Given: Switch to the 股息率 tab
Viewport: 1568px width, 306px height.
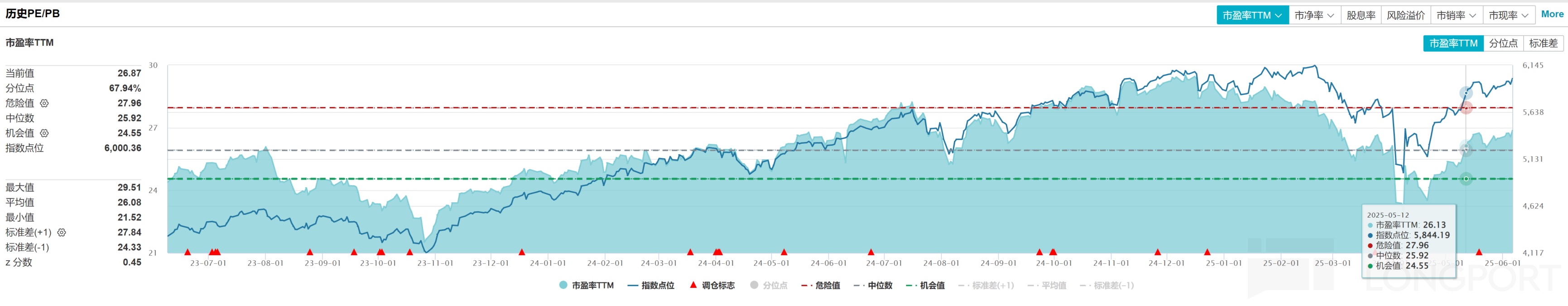Looking at the screenshot, I should click(1361, 15).
